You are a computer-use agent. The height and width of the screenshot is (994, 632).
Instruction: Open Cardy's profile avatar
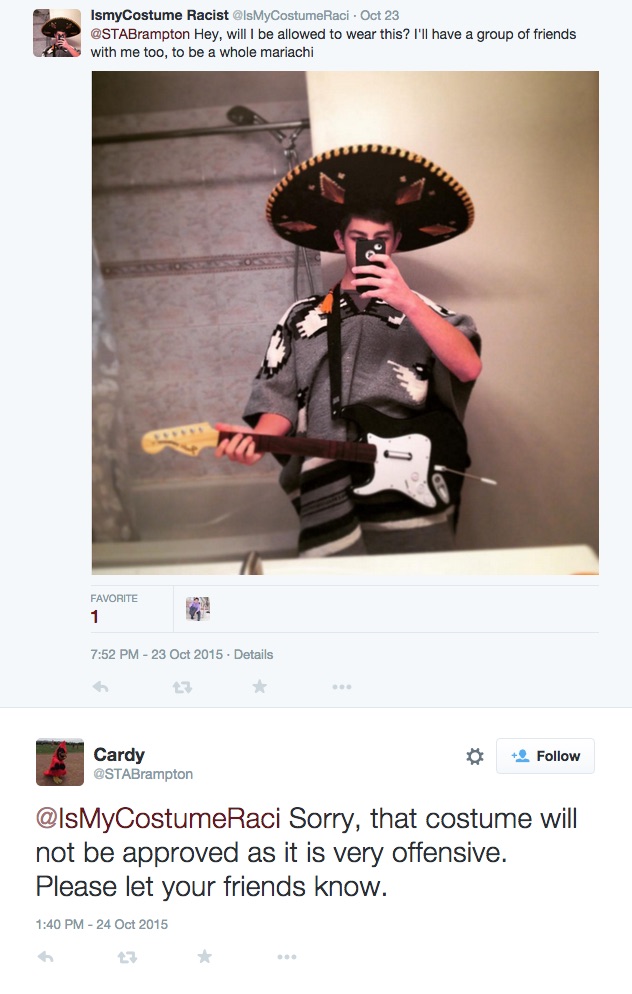pyautogui.click(x=60, y=762)
